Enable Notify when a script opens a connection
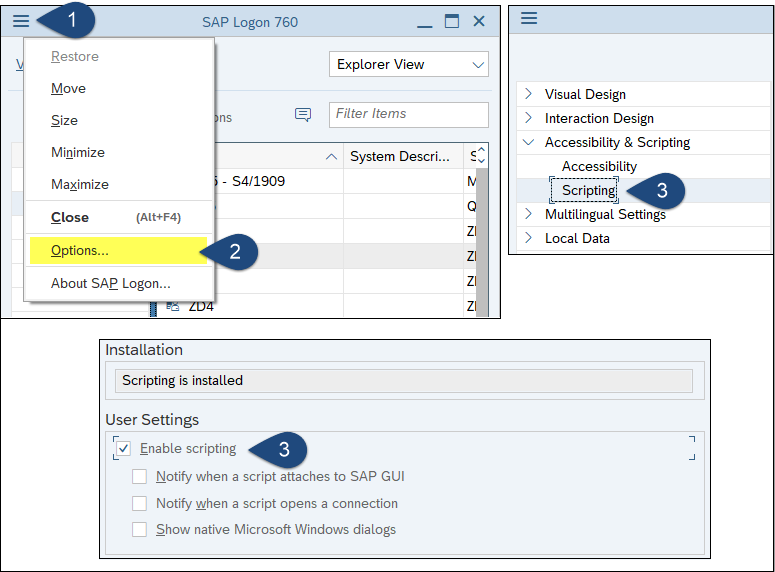Screen dimensions: 775x572 (x=139, y=503)
